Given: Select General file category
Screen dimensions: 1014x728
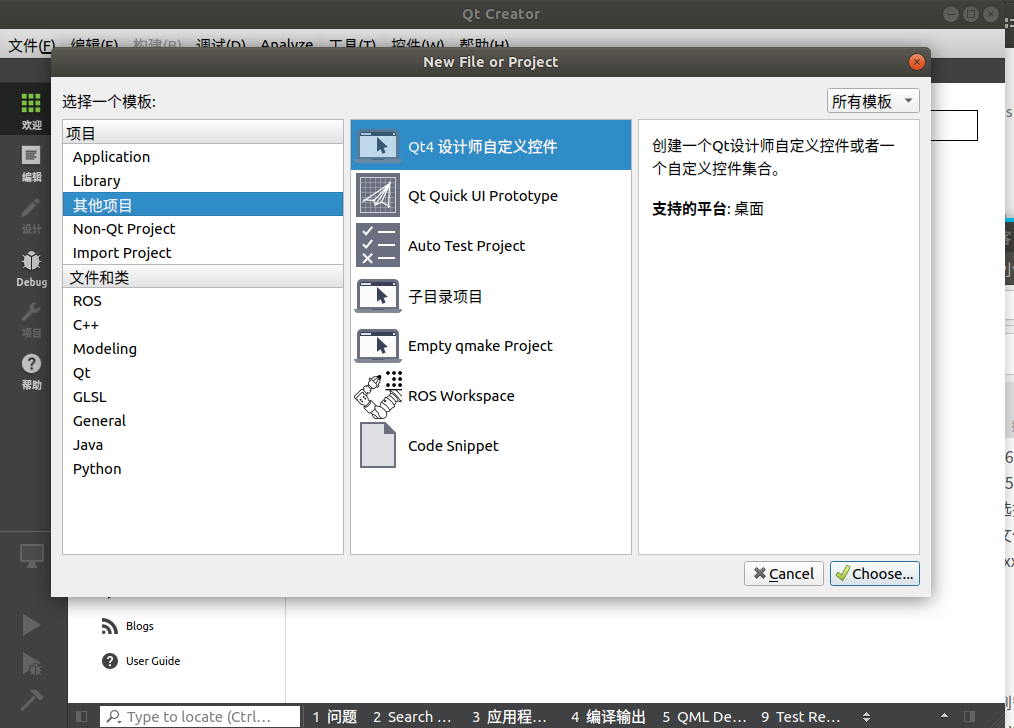Looking at the screenshot, I should coord(203,420).
